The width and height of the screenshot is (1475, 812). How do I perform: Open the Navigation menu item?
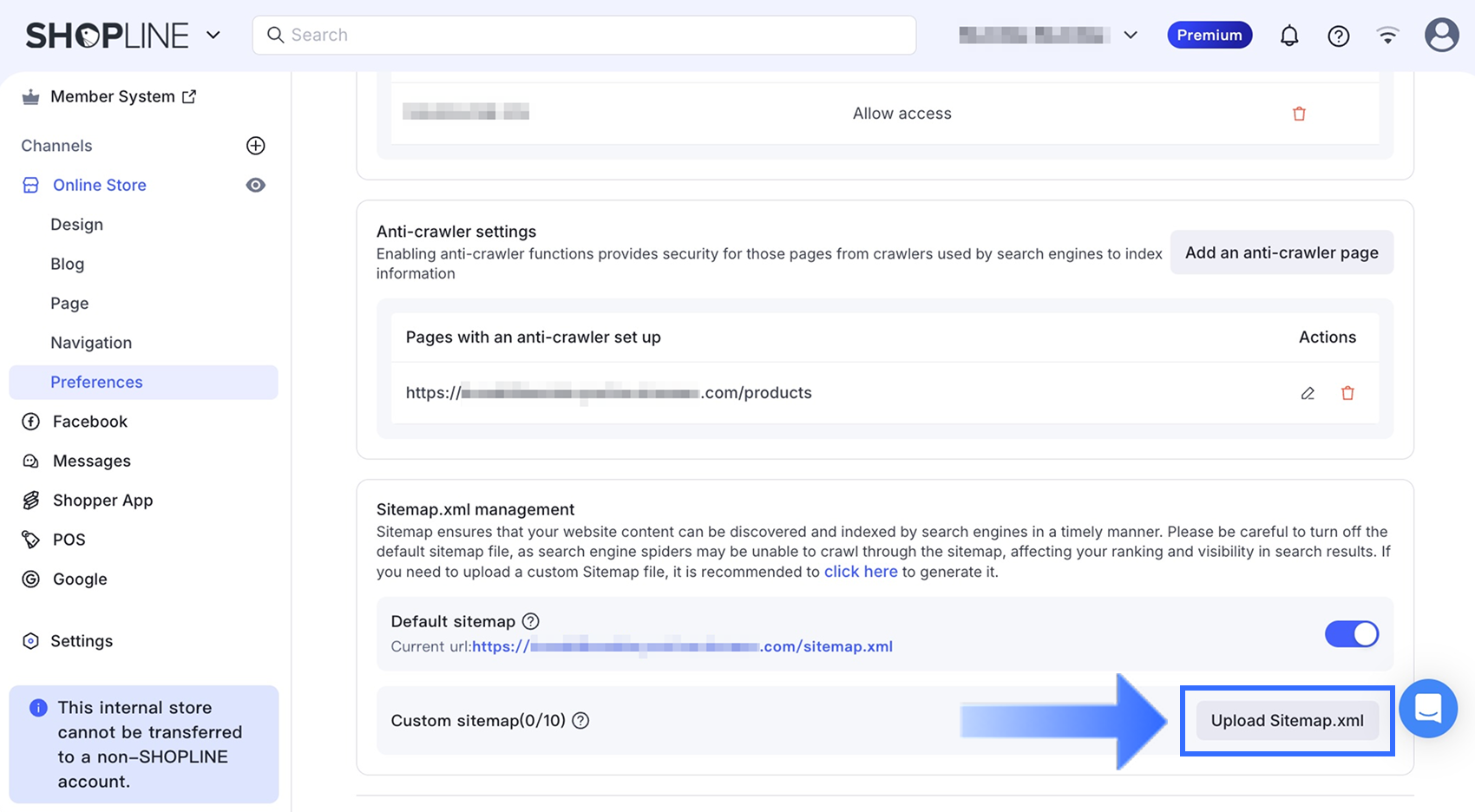tap(91, 343)
